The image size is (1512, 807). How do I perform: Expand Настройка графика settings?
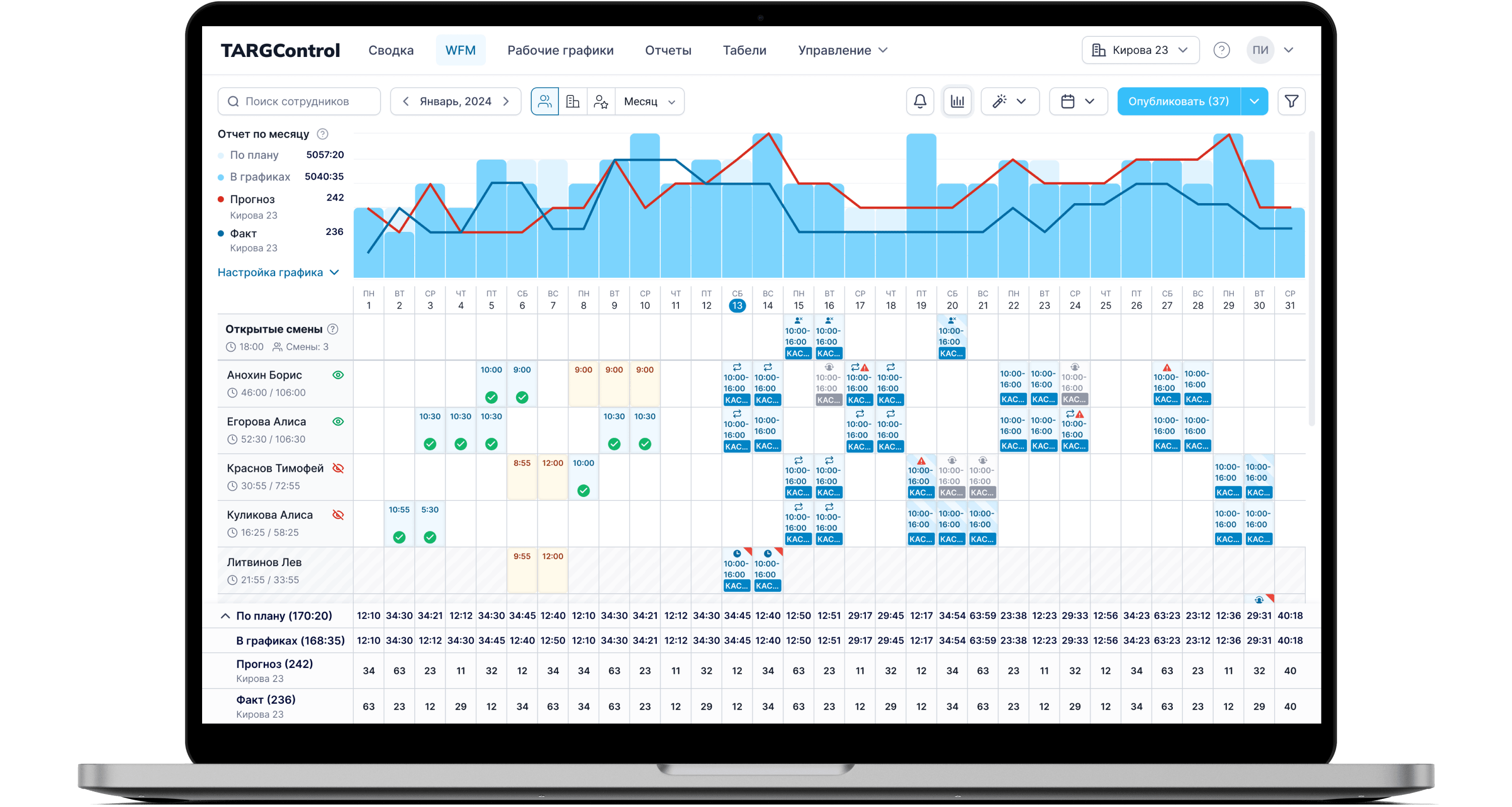coord(278,272)
